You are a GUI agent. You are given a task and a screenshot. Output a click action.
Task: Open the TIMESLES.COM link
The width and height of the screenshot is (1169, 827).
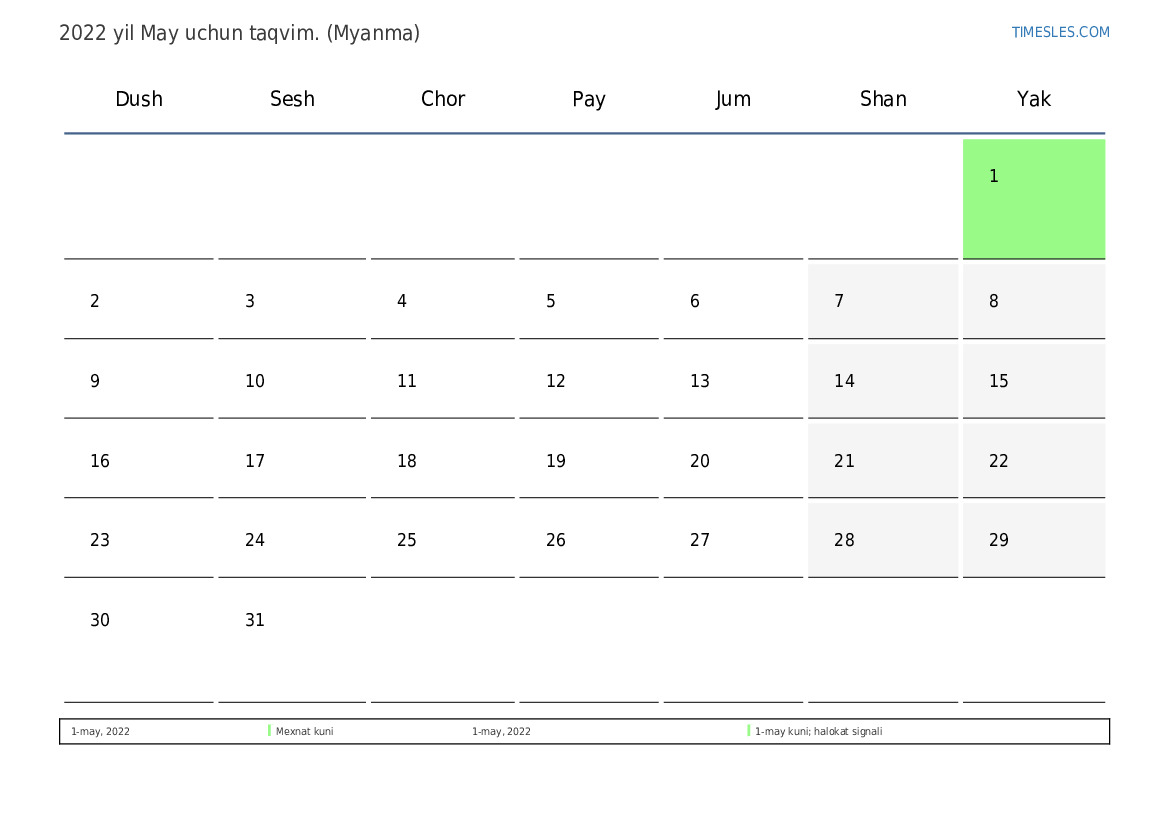[x=1060, y=32]
